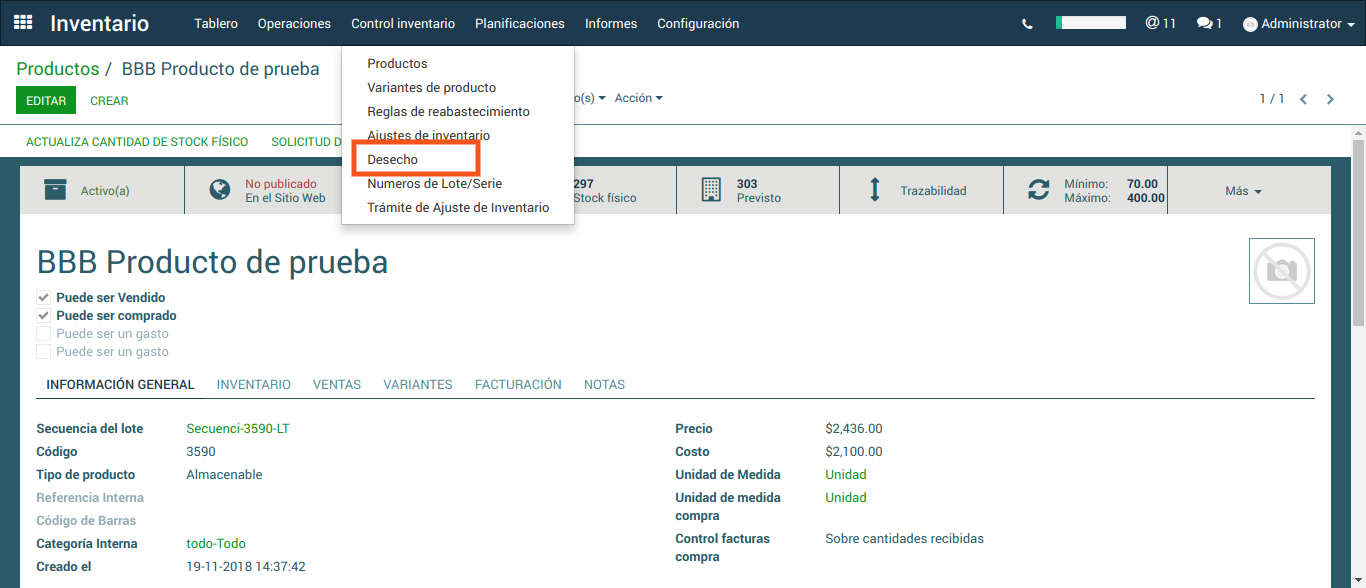Viewport: 1366px width, 588px height.
Task: Click the reordering rules refresh icon
Action: [x=1039, y=190]
